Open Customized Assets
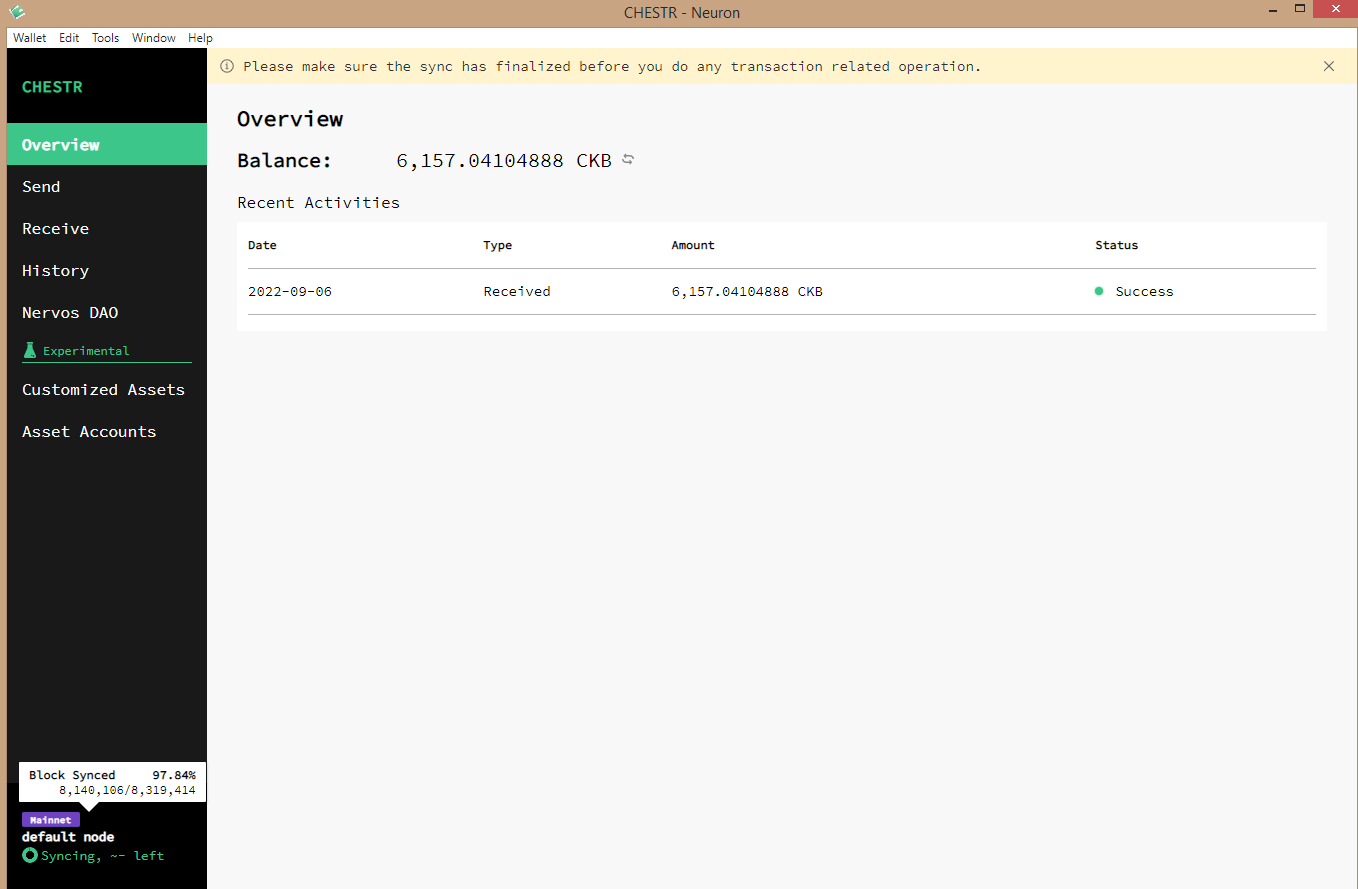1358x889 pixels. point(103,389)
